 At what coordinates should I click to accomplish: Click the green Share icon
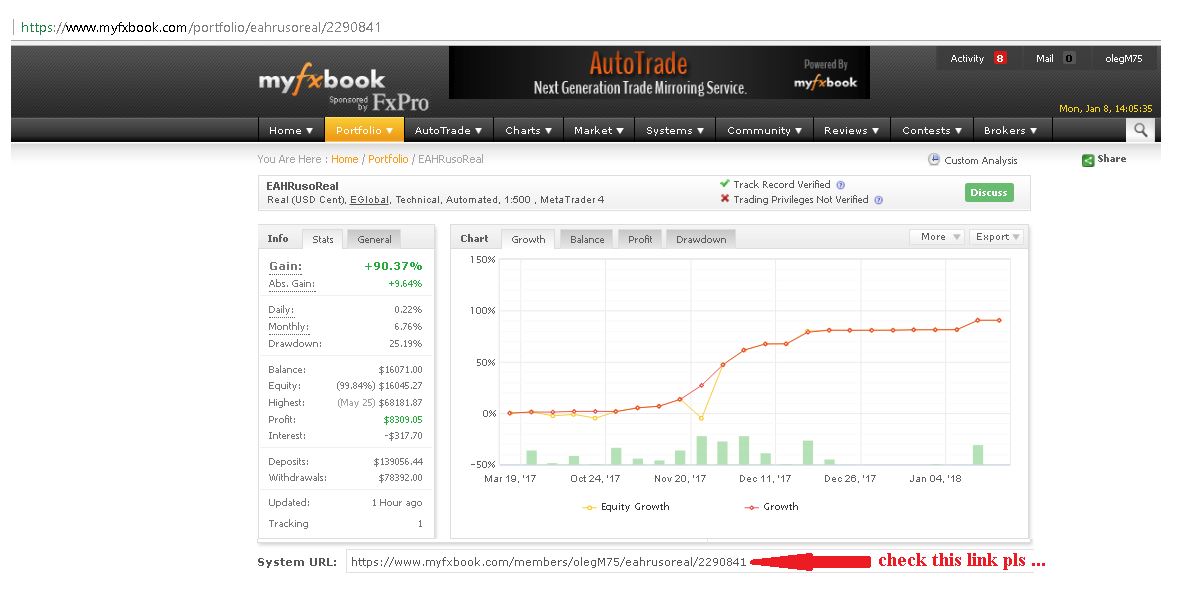[1087, 160]
